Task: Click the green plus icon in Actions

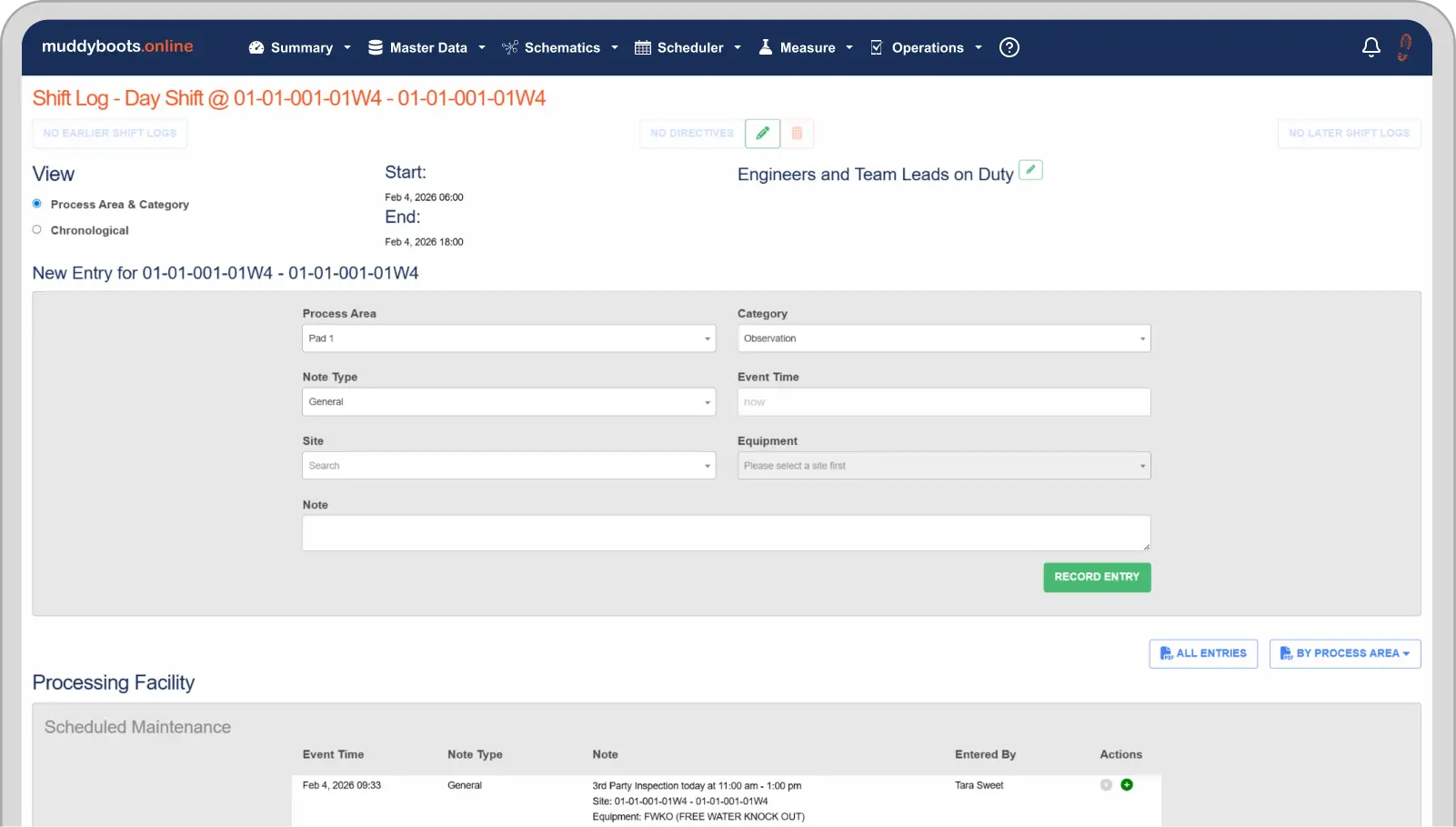Action: click(x=1126, y=785)
